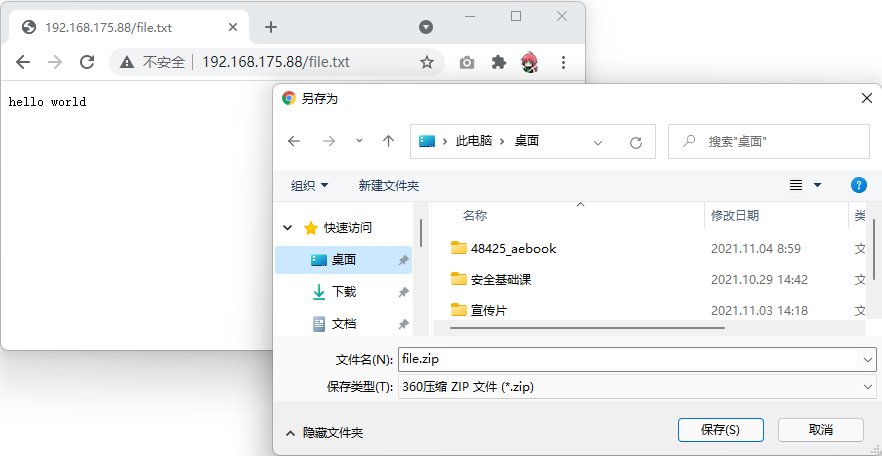Refresh the folder list in the dialog

[x=635, y=142]
